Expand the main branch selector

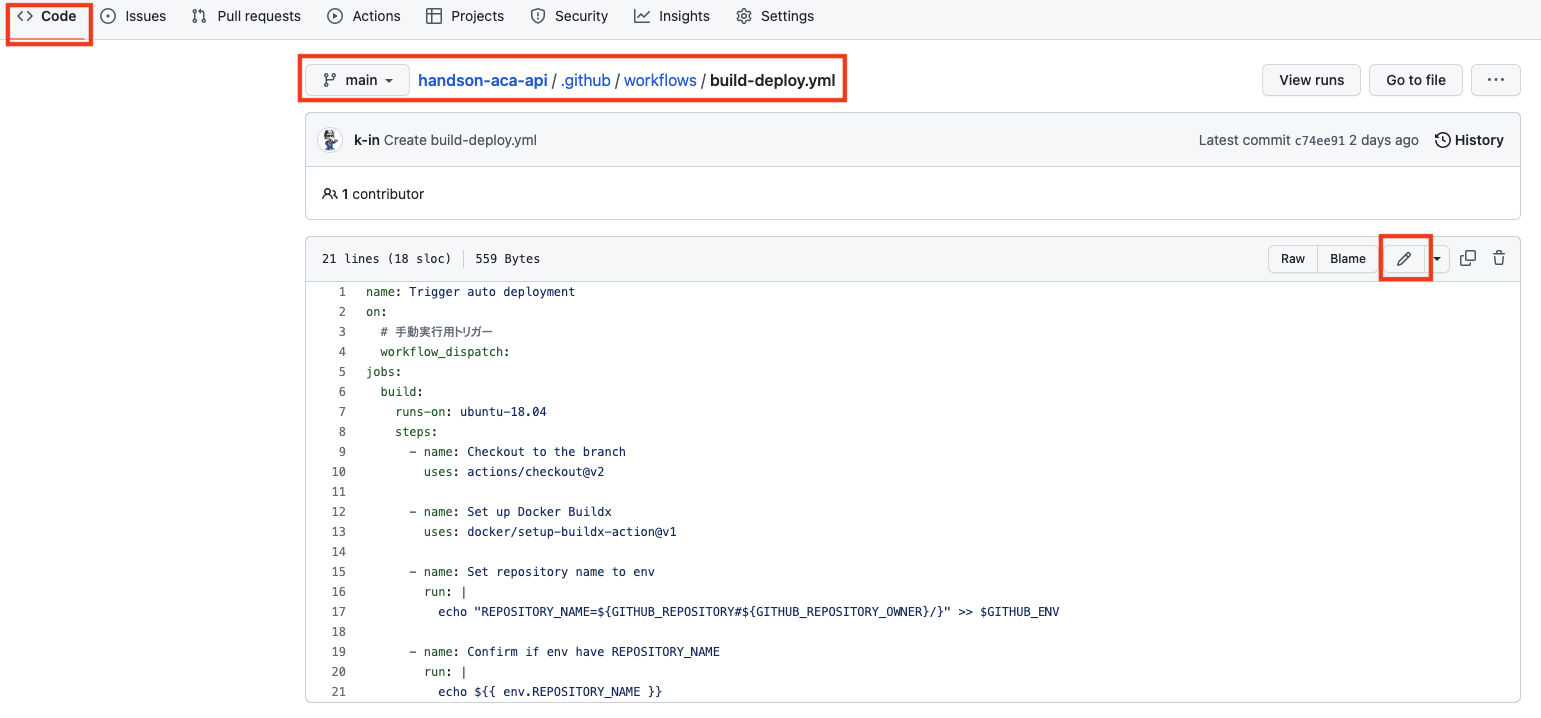pyautogui.click(x=358, y=80)
